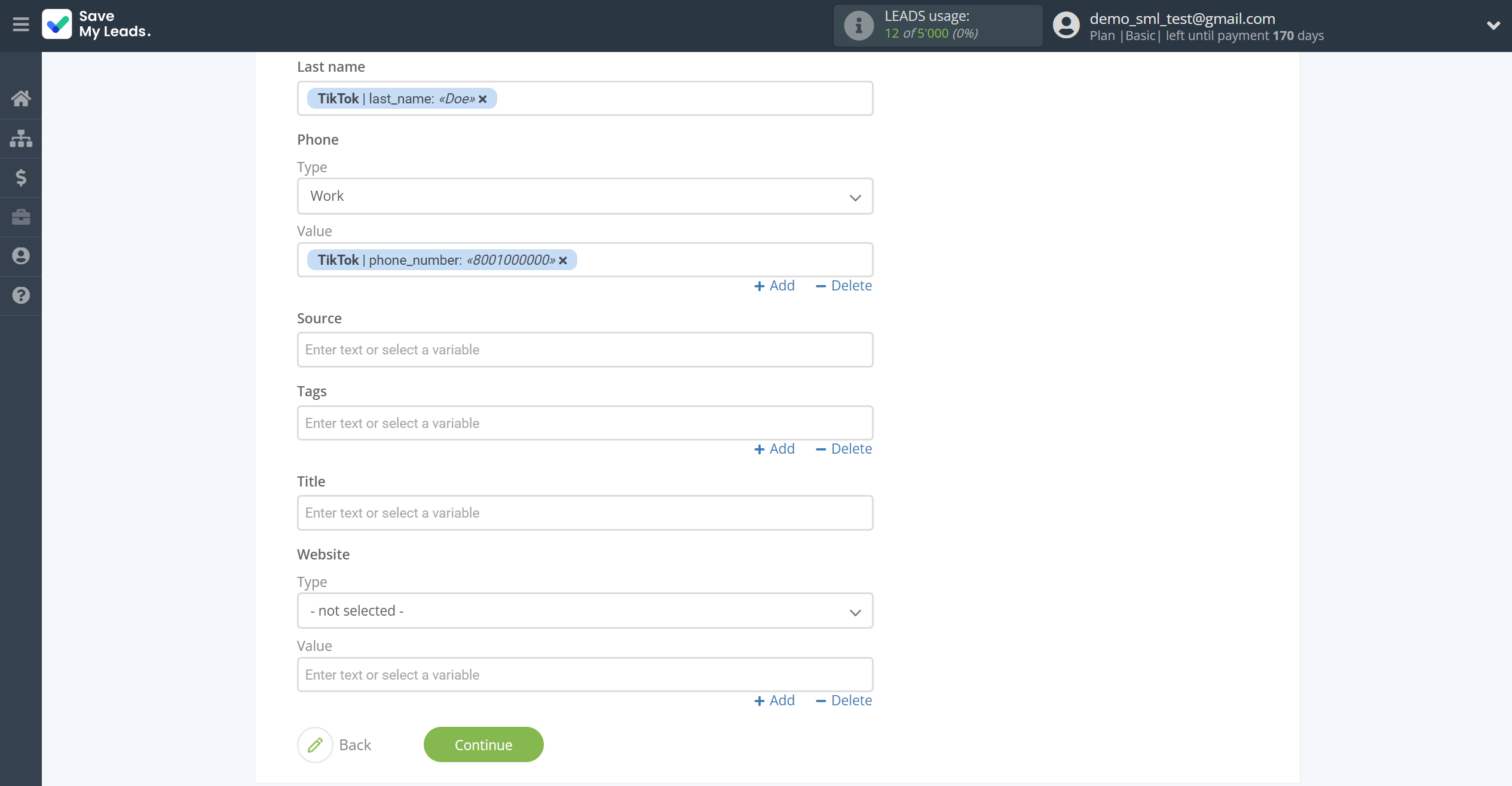Click the Back pencil icon
Screen dimensions: 1512x786
click(315, 745)
